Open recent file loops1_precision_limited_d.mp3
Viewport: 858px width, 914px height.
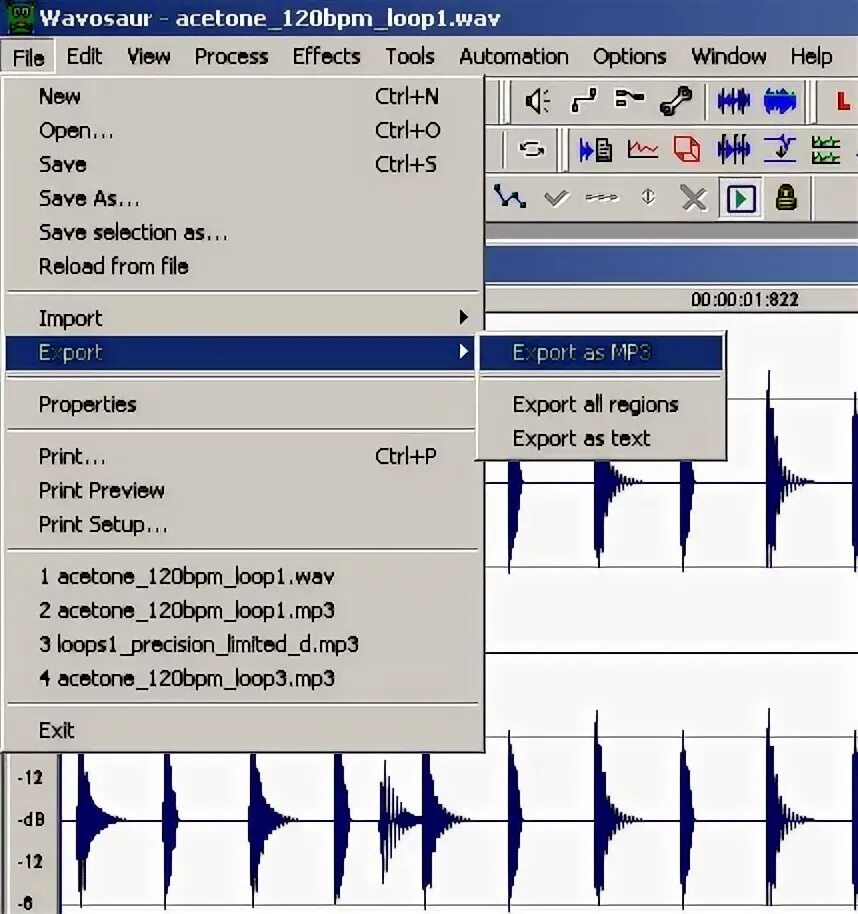242,645
